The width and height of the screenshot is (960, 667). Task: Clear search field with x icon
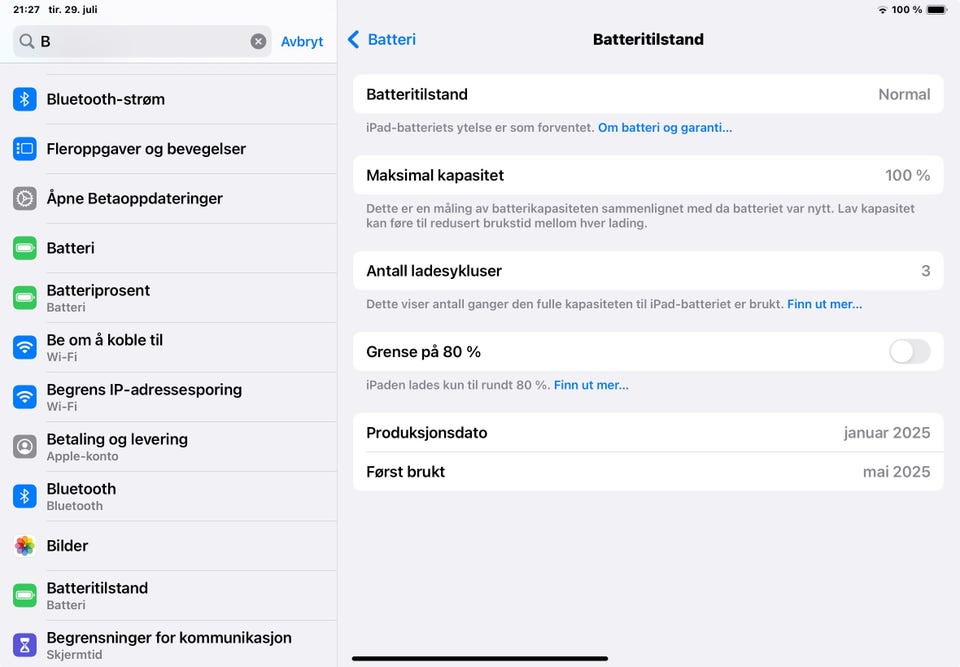258,41
